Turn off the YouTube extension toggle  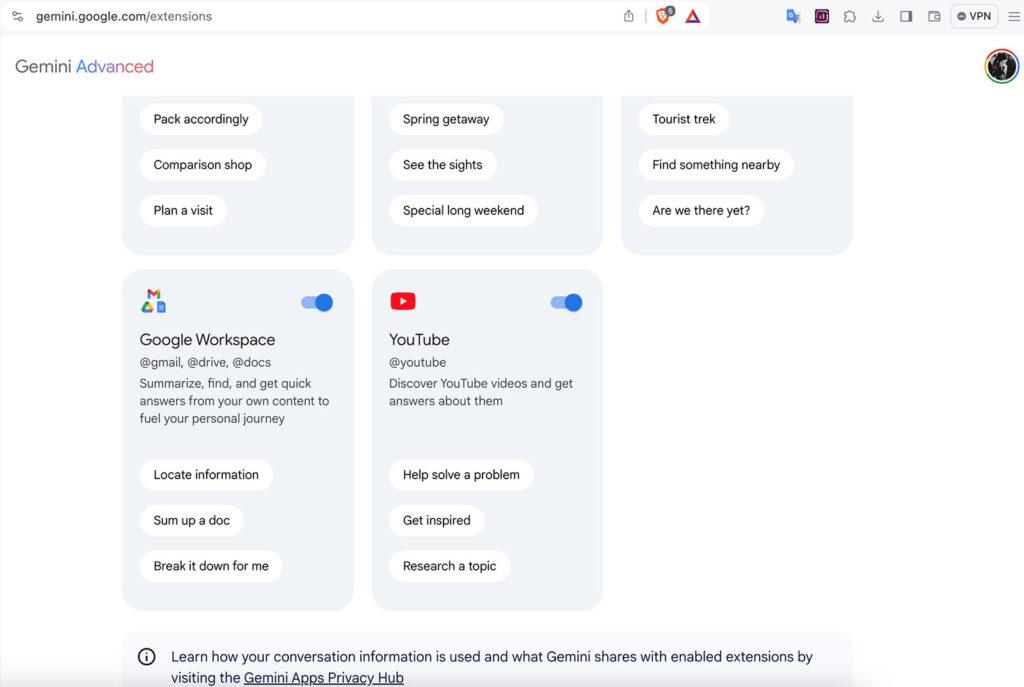[566, 301]
